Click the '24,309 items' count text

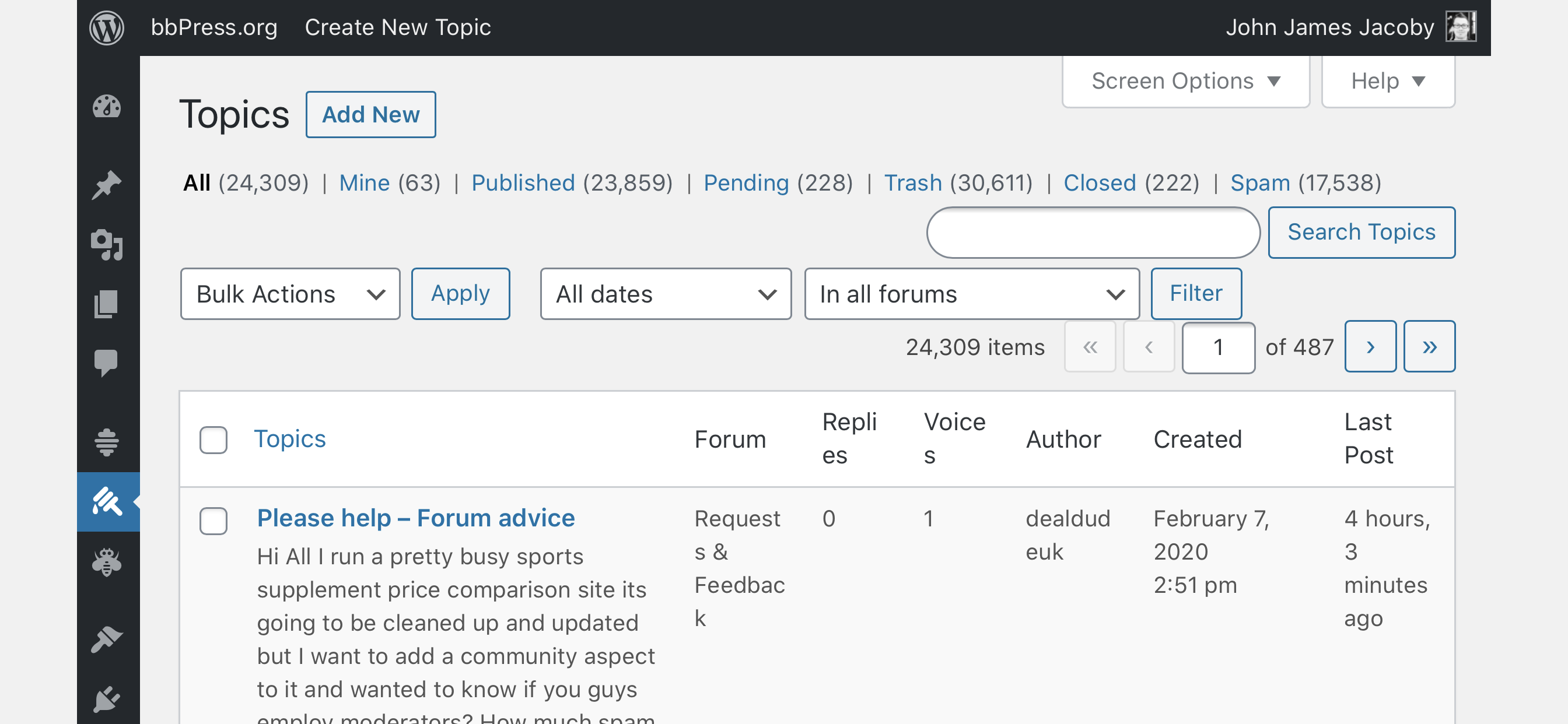coord(975,347)
